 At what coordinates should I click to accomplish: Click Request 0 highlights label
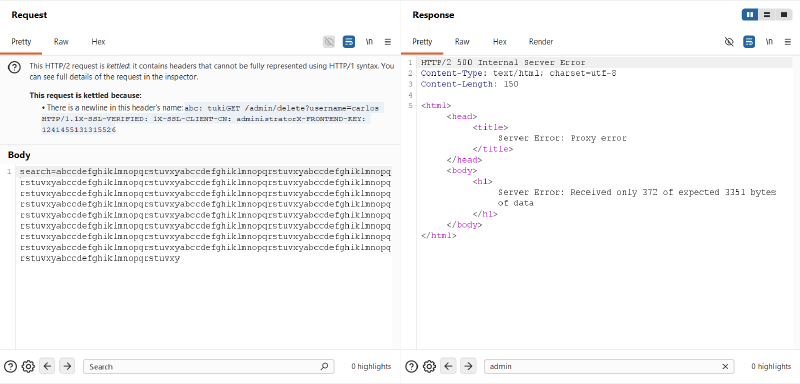[x=371, y=366]
